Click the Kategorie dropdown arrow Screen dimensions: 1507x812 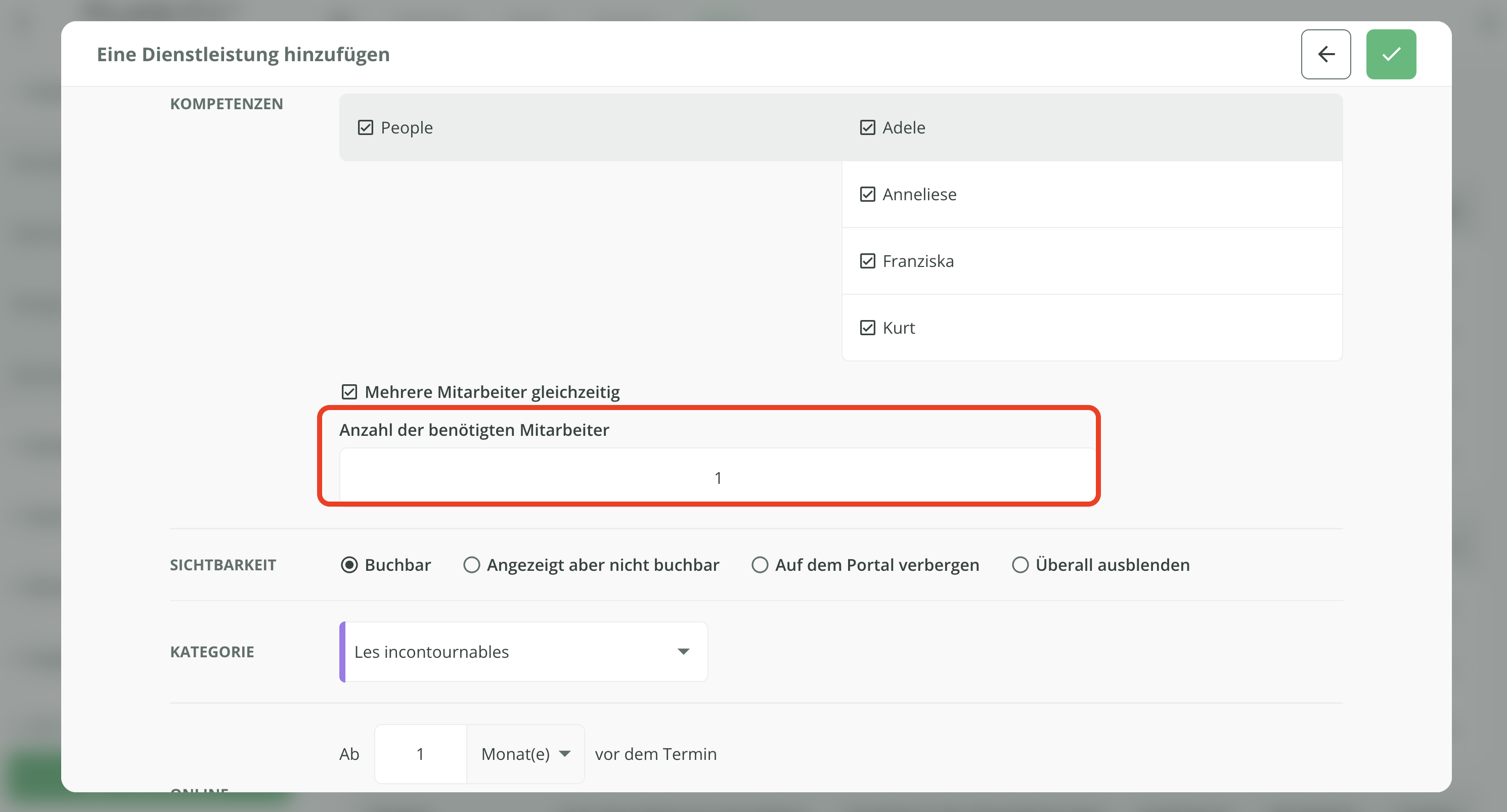point(683,652)
